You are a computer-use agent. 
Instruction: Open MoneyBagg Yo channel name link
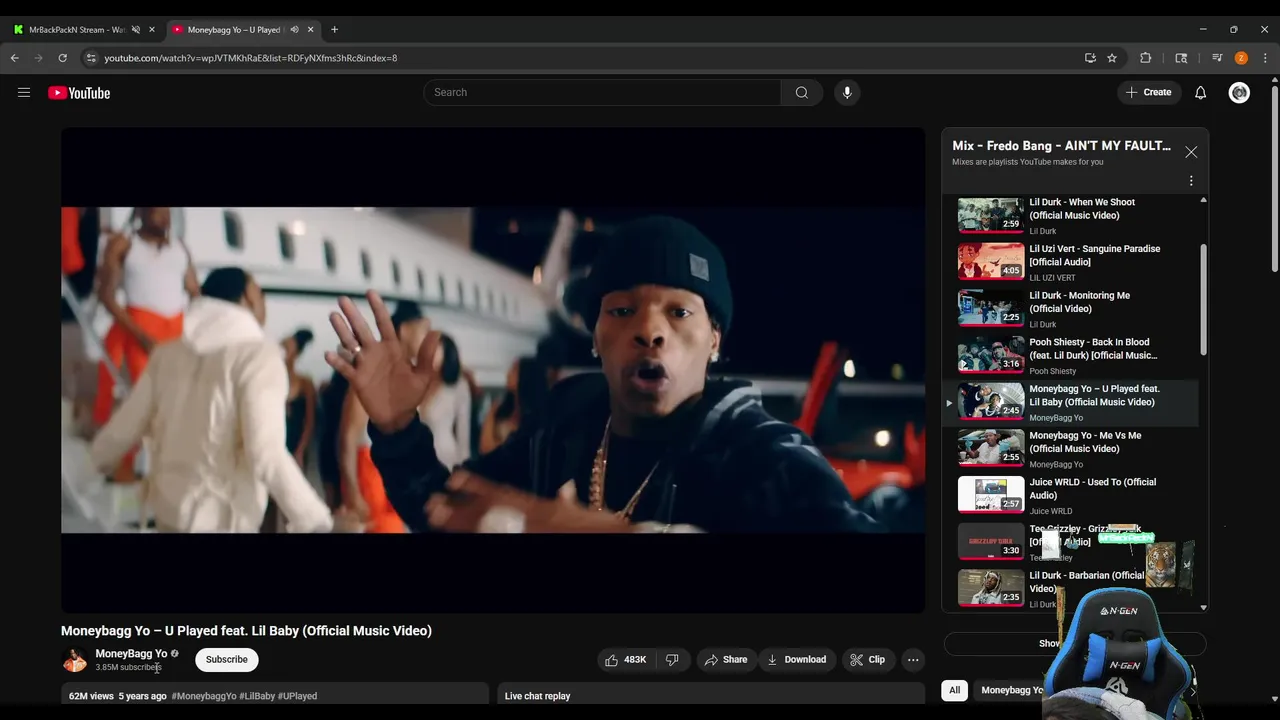131,654
